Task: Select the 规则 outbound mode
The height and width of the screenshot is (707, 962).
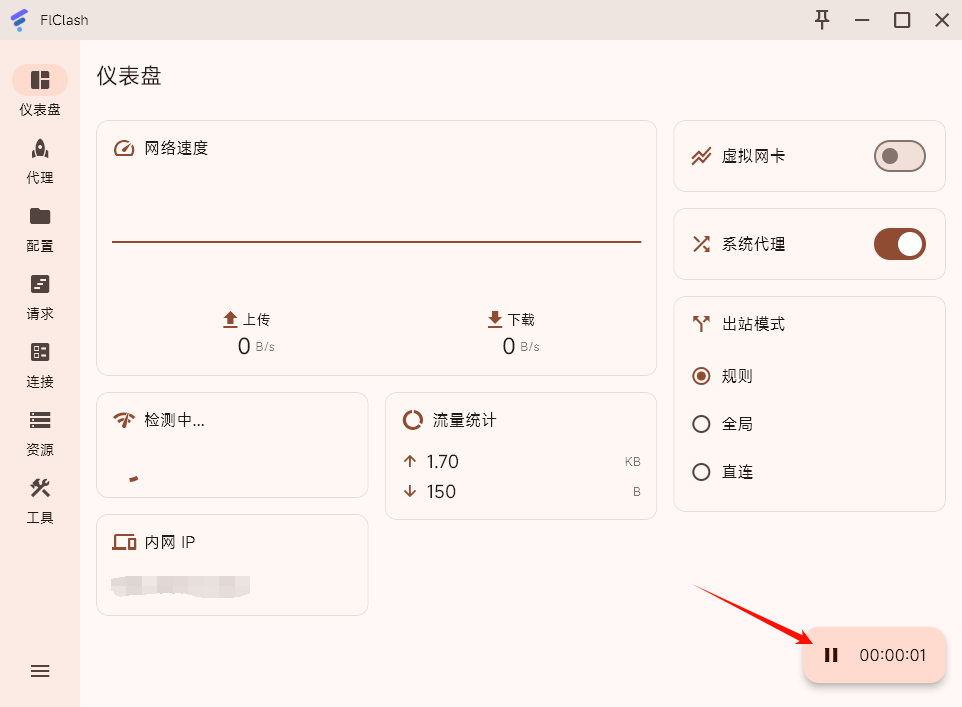Action: click(x=702, y=376)
